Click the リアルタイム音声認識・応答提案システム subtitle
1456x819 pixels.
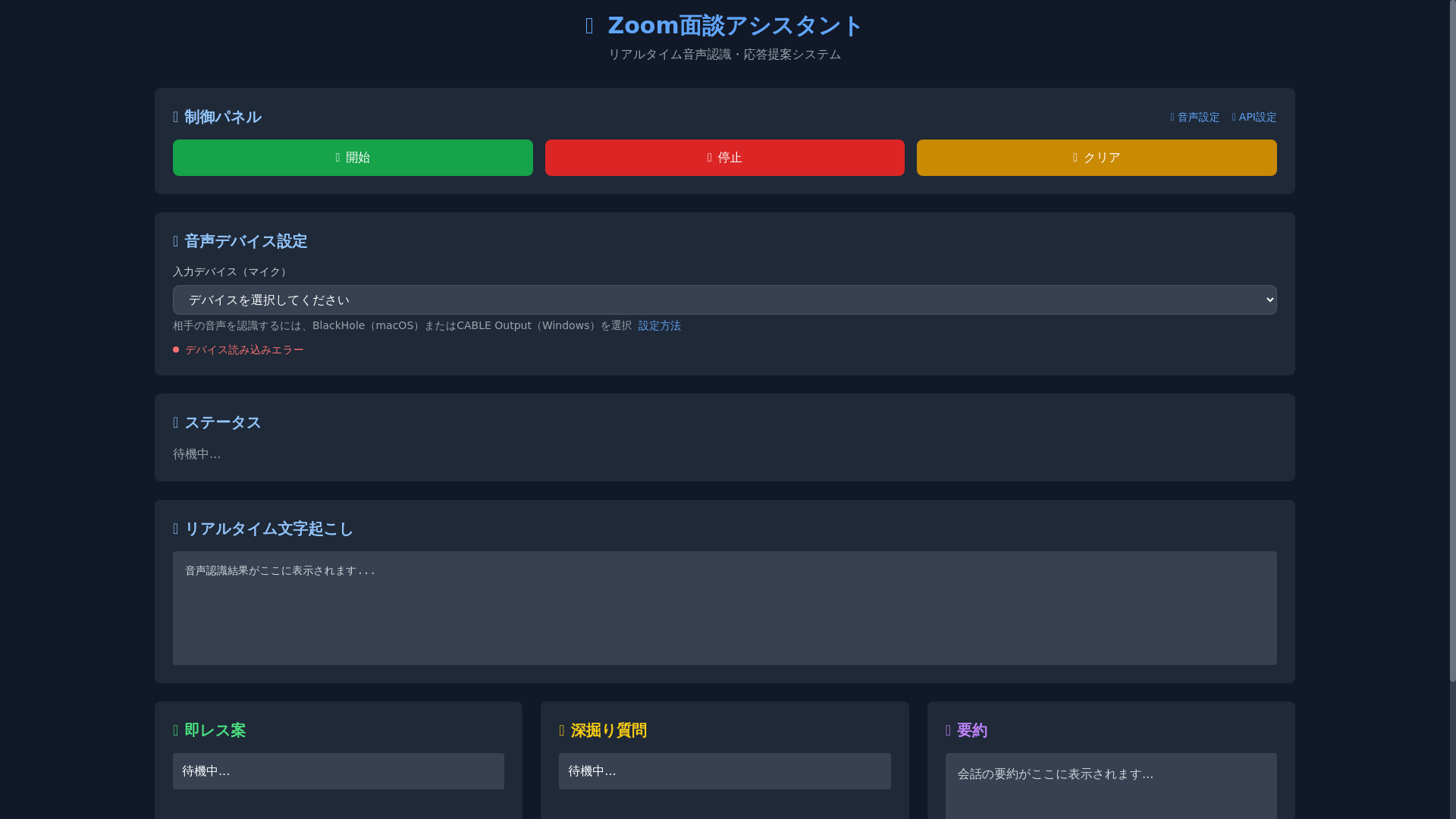[x=725, y=55]
